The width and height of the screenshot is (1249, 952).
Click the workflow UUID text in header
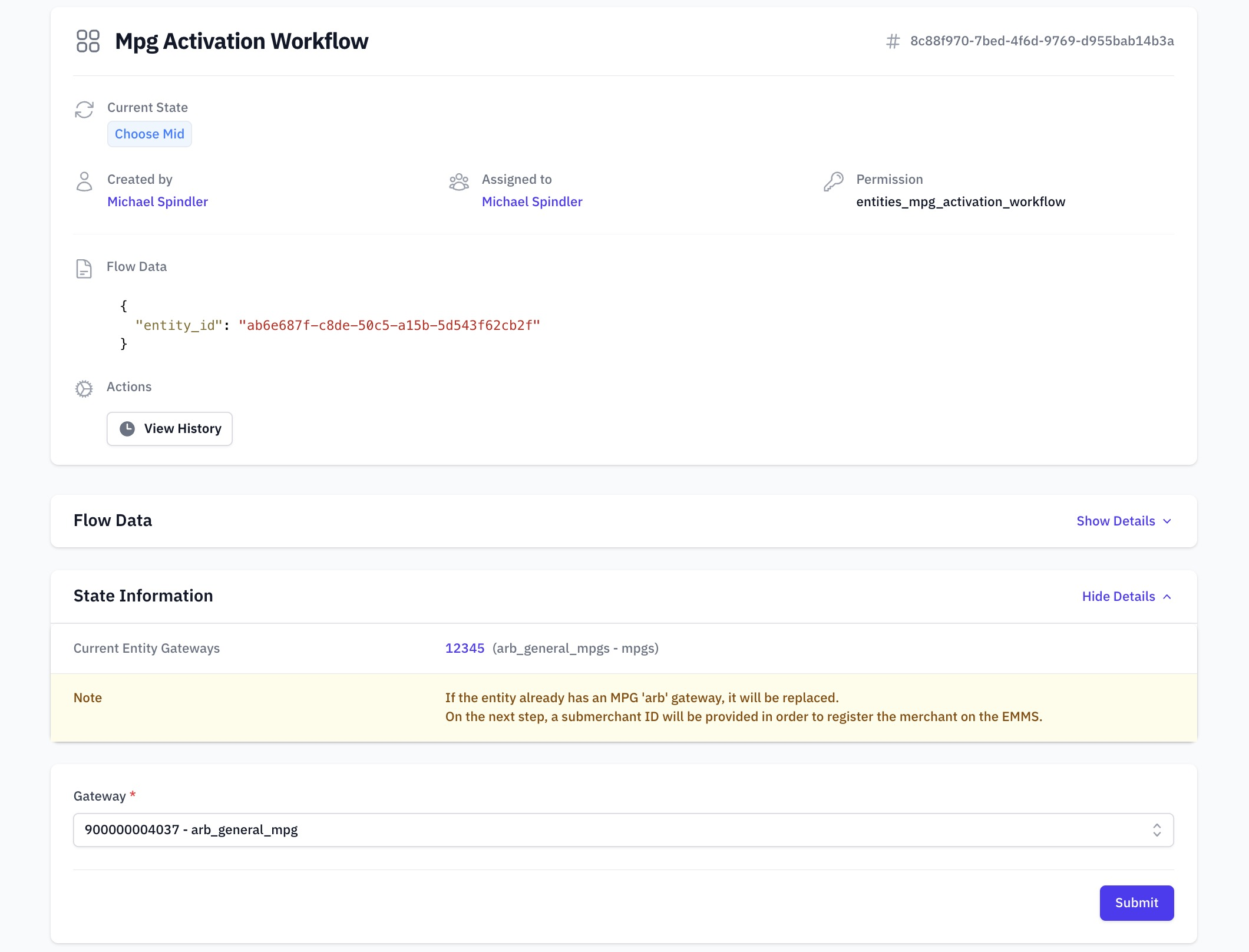(1042, 41)
